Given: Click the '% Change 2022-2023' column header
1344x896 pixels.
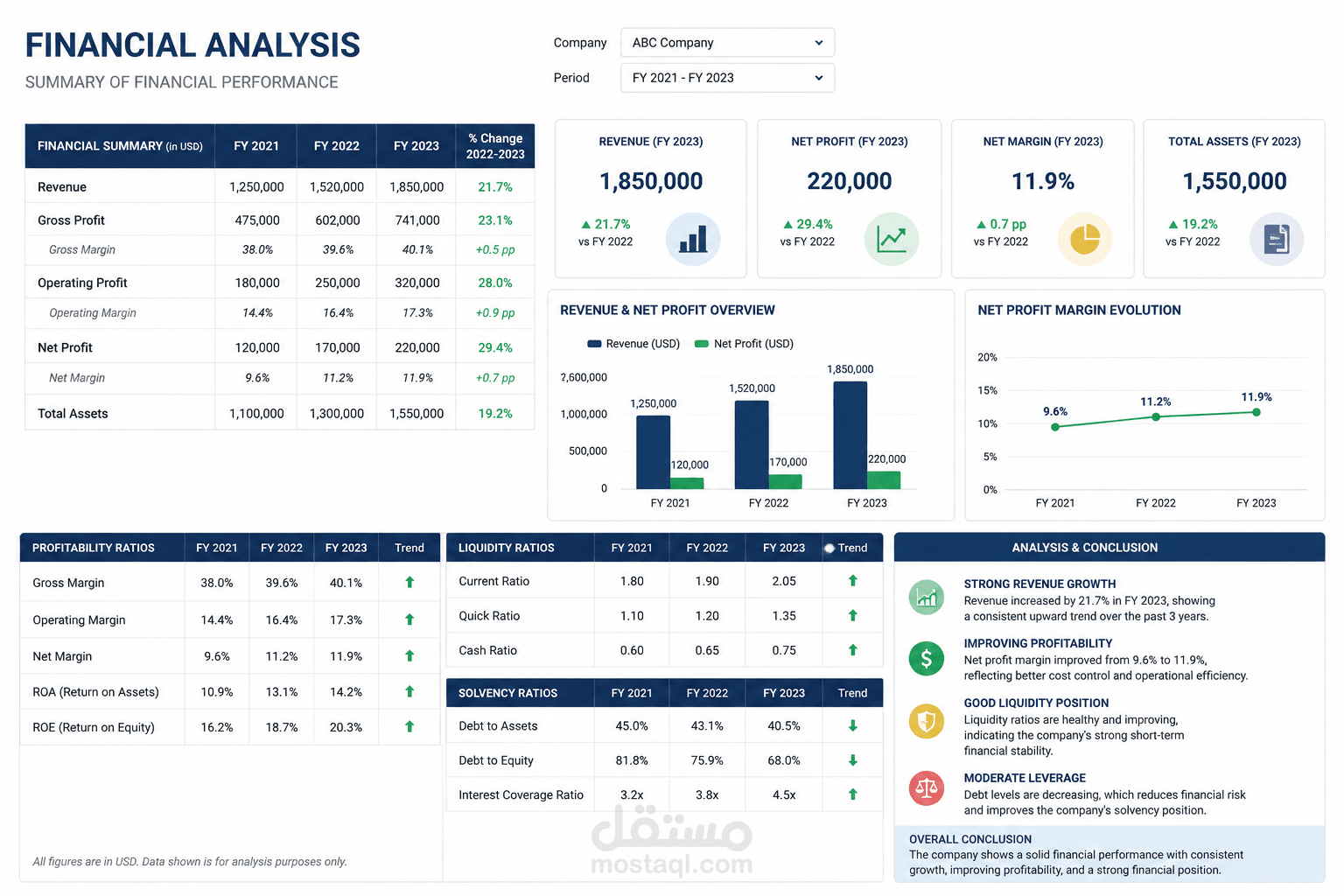Looking at the screenshot, I should pos(495,146).
